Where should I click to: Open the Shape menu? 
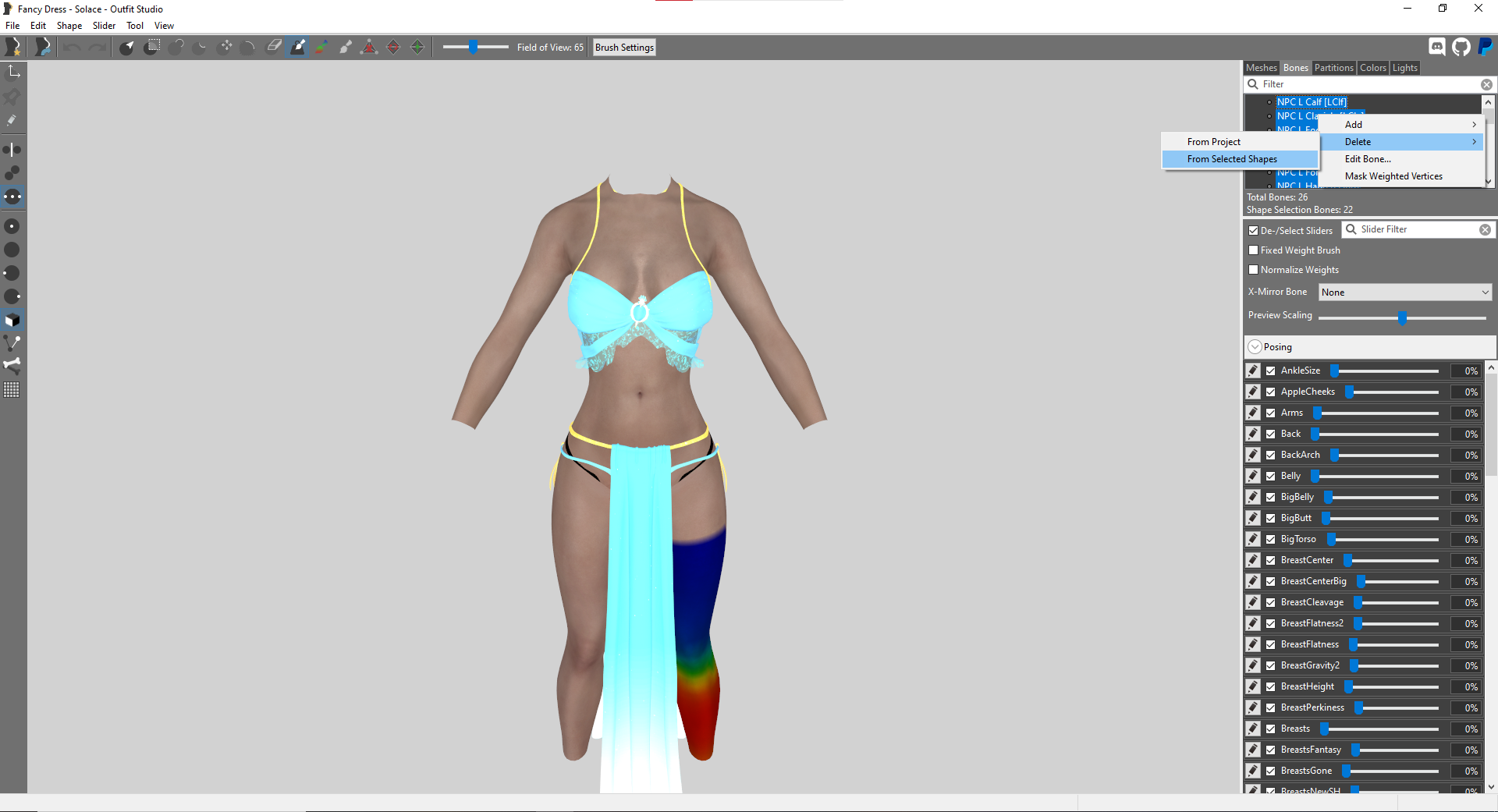[x=69, y=26]
